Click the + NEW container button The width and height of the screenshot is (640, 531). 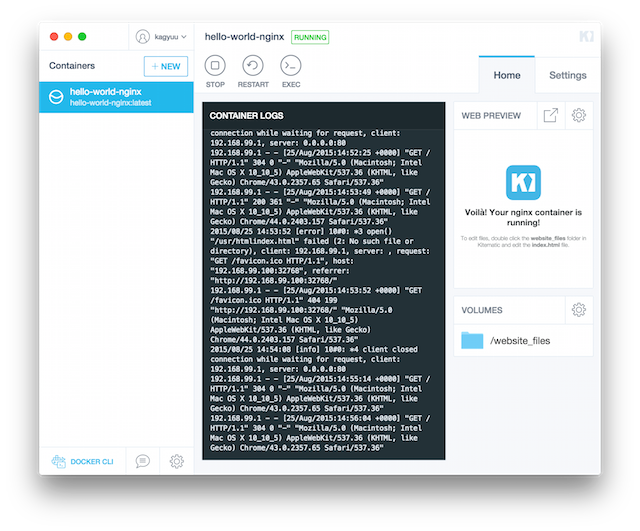165,66
